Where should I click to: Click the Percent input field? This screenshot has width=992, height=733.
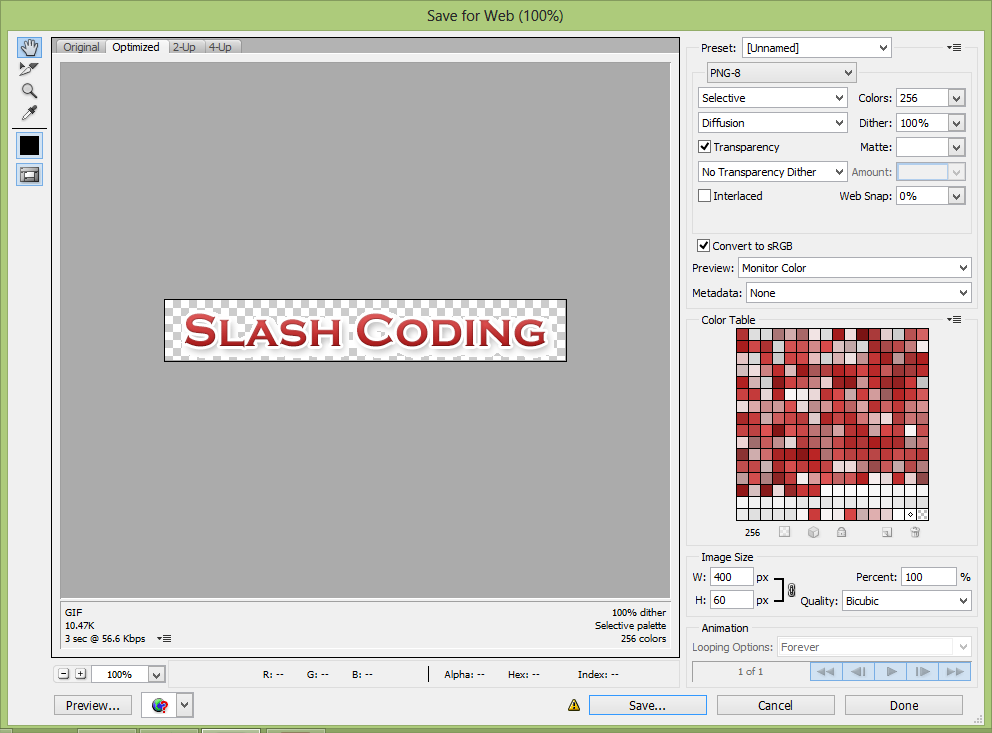click(x=928, y=577)
